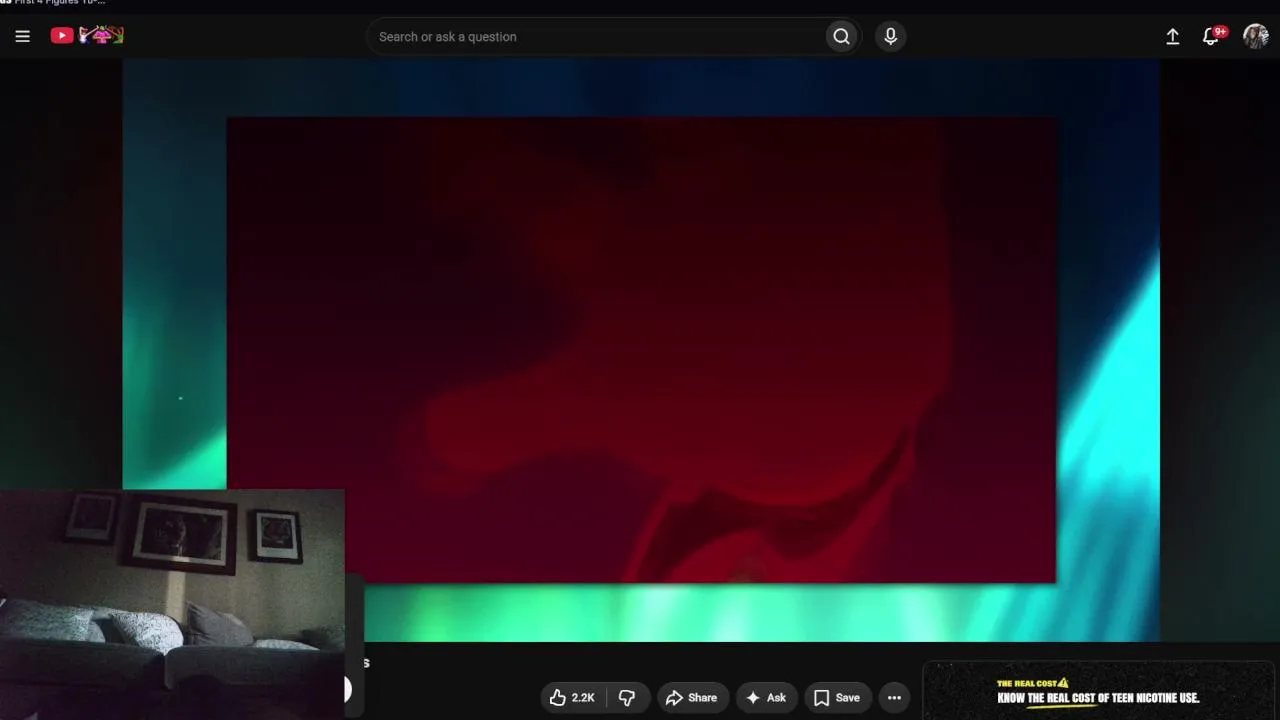1280x720 pixels.
Task: Open the notifications bell
Action: click(x=1212, y=36)
